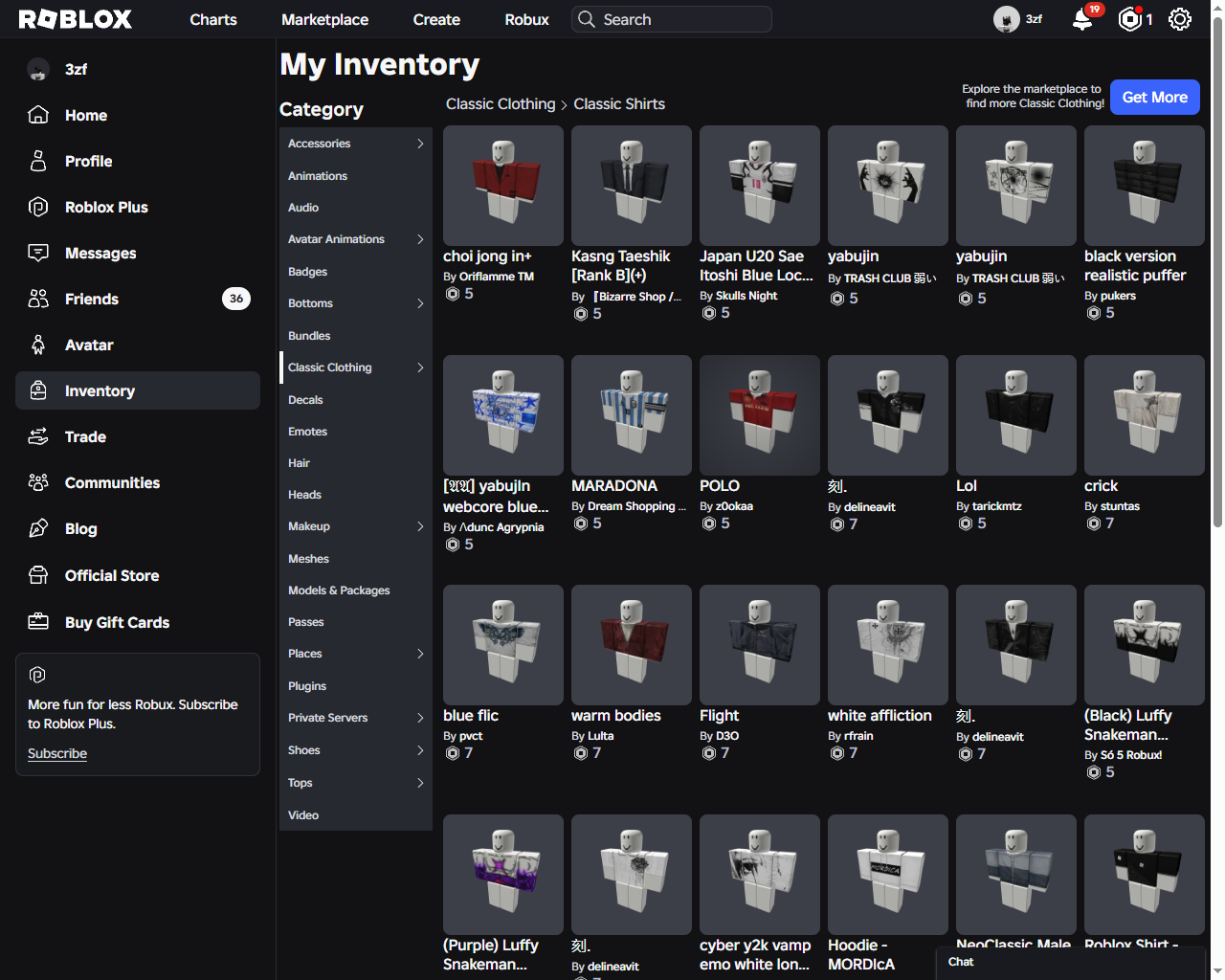The width and height of the screenshot is (1225, 980).
Task: Click the Communities group icon
Action: click(38, 482)
